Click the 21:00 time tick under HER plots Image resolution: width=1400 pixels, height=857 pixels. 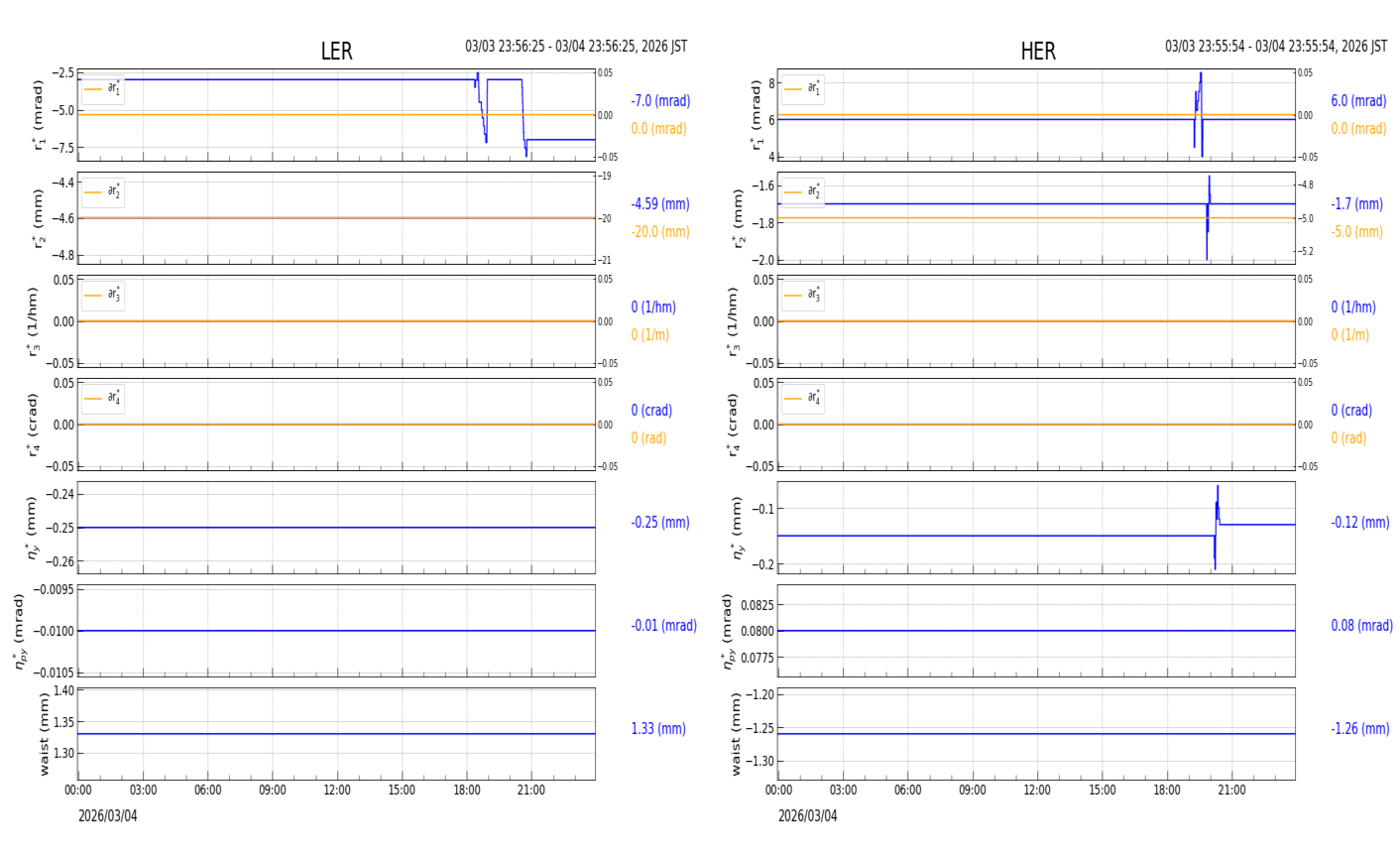click(x=1231, y=791)
